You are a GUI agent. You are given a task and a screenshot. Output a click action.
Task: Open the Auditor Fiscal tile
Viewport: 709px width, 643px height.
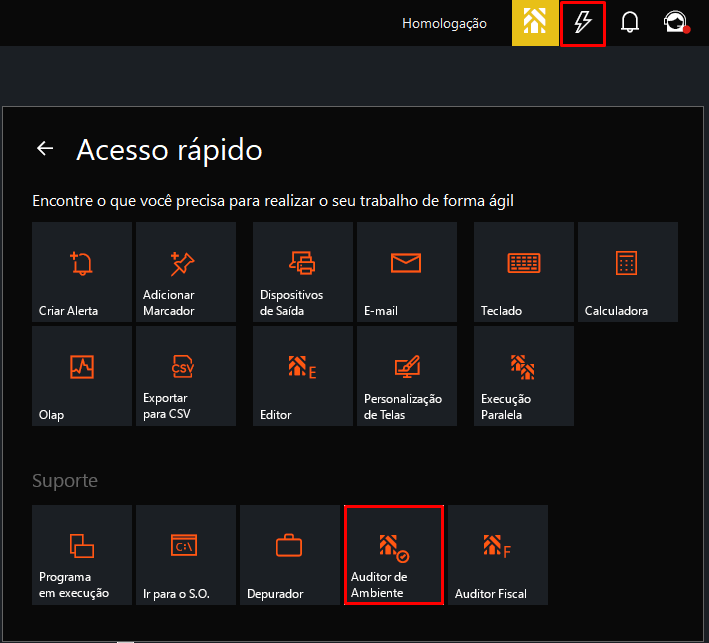pyautogui.click(x=498, y=555)
